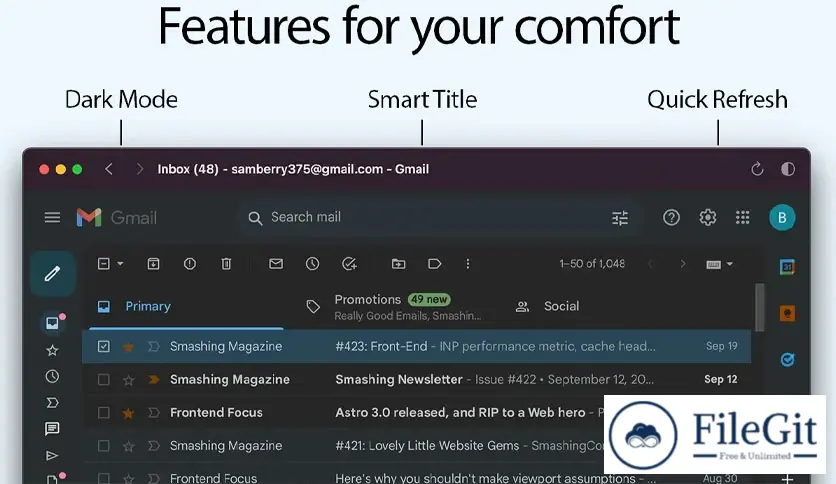Open the Google Keep side panel icon

pos(787,313)
